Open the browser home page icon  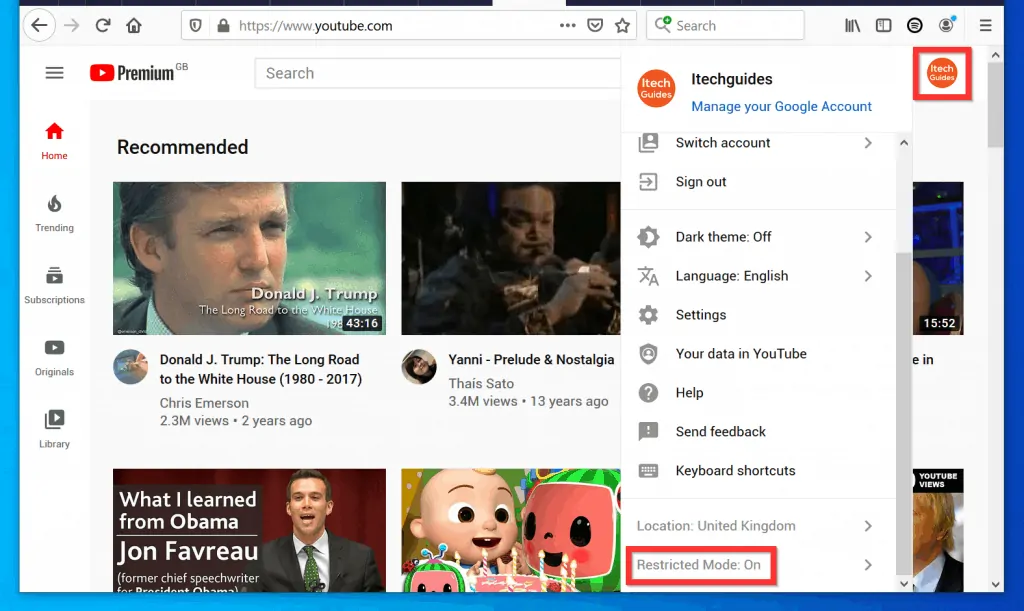134,25
